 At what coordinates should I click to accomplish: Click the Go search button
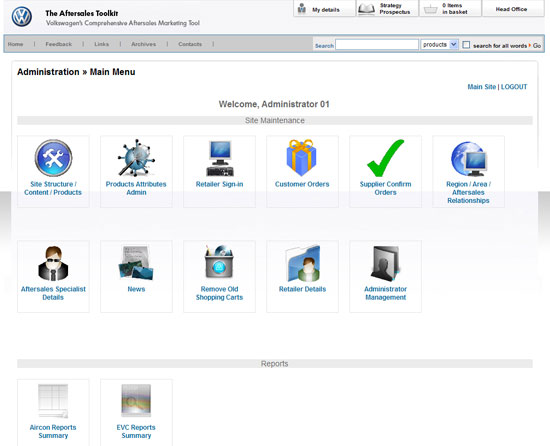tap(537, 46)
